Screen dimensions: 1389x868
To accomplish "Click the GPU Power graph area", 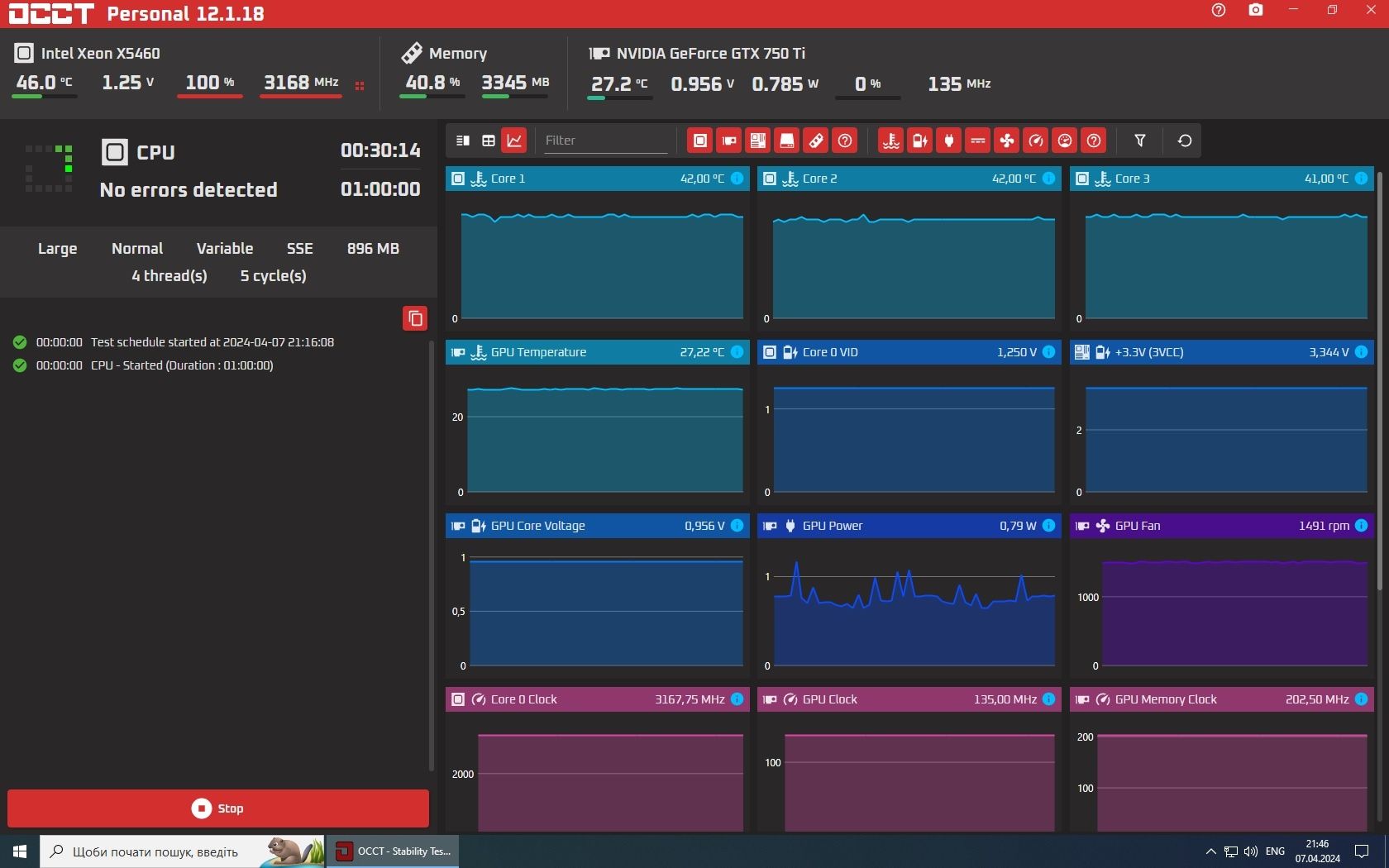I will tap(909, 608).
